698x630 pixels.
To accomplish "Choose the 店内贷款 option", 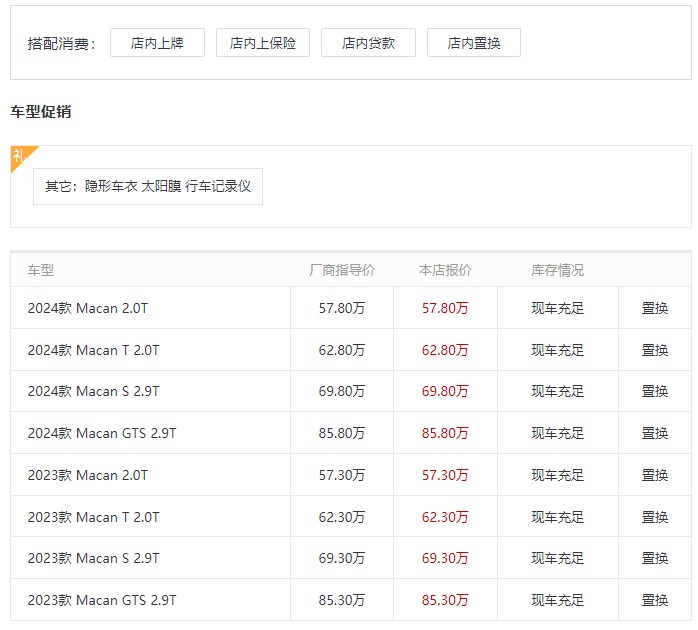I will click(x=368, y=43).
